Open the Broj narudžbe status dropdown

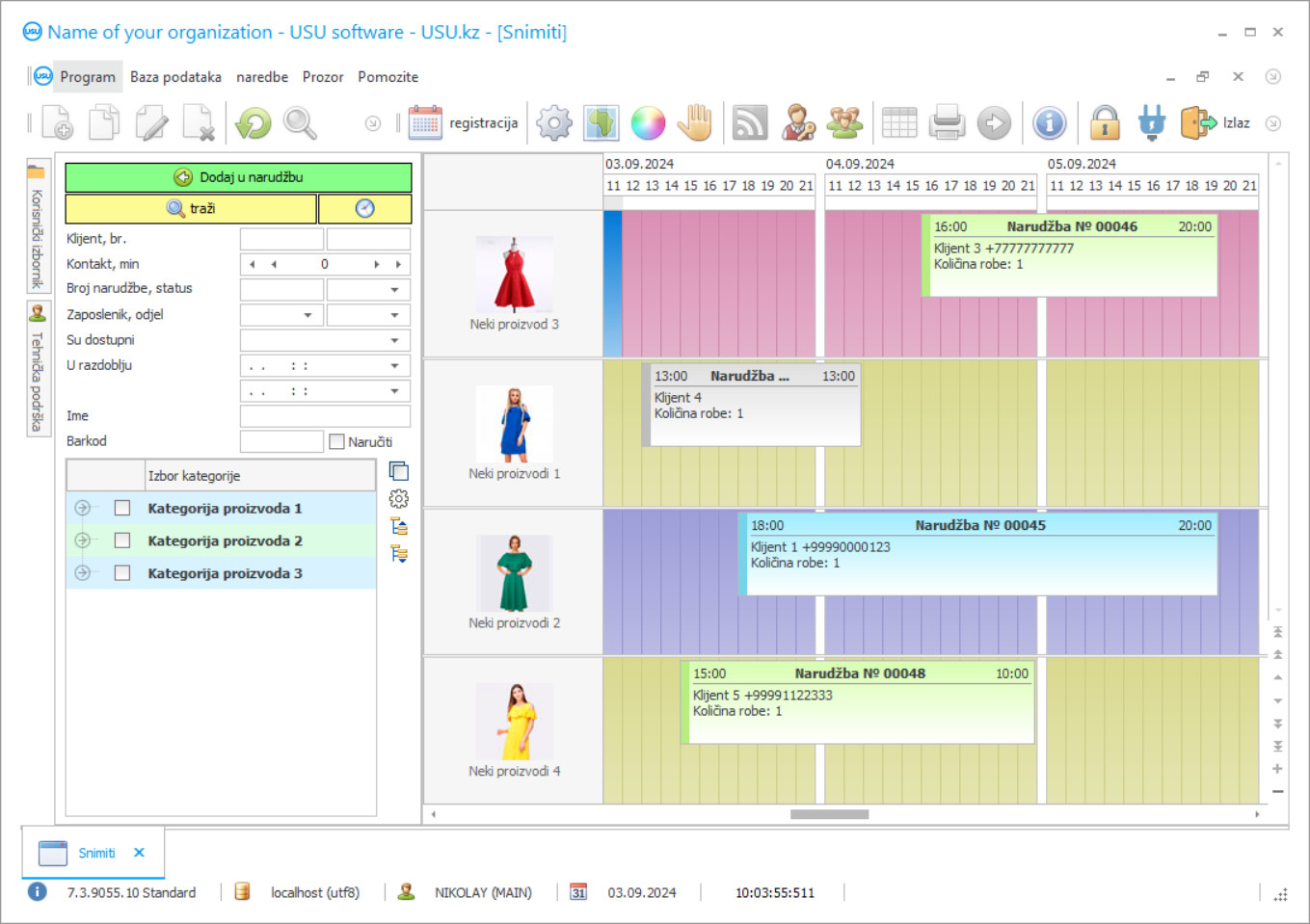click(394, 289)
